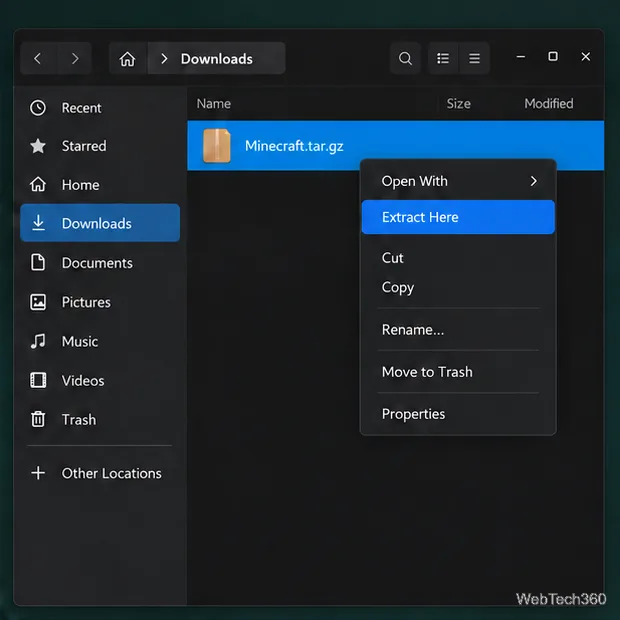
Task: Open the hamburger menu icon
Action: (x=474, y=59)
